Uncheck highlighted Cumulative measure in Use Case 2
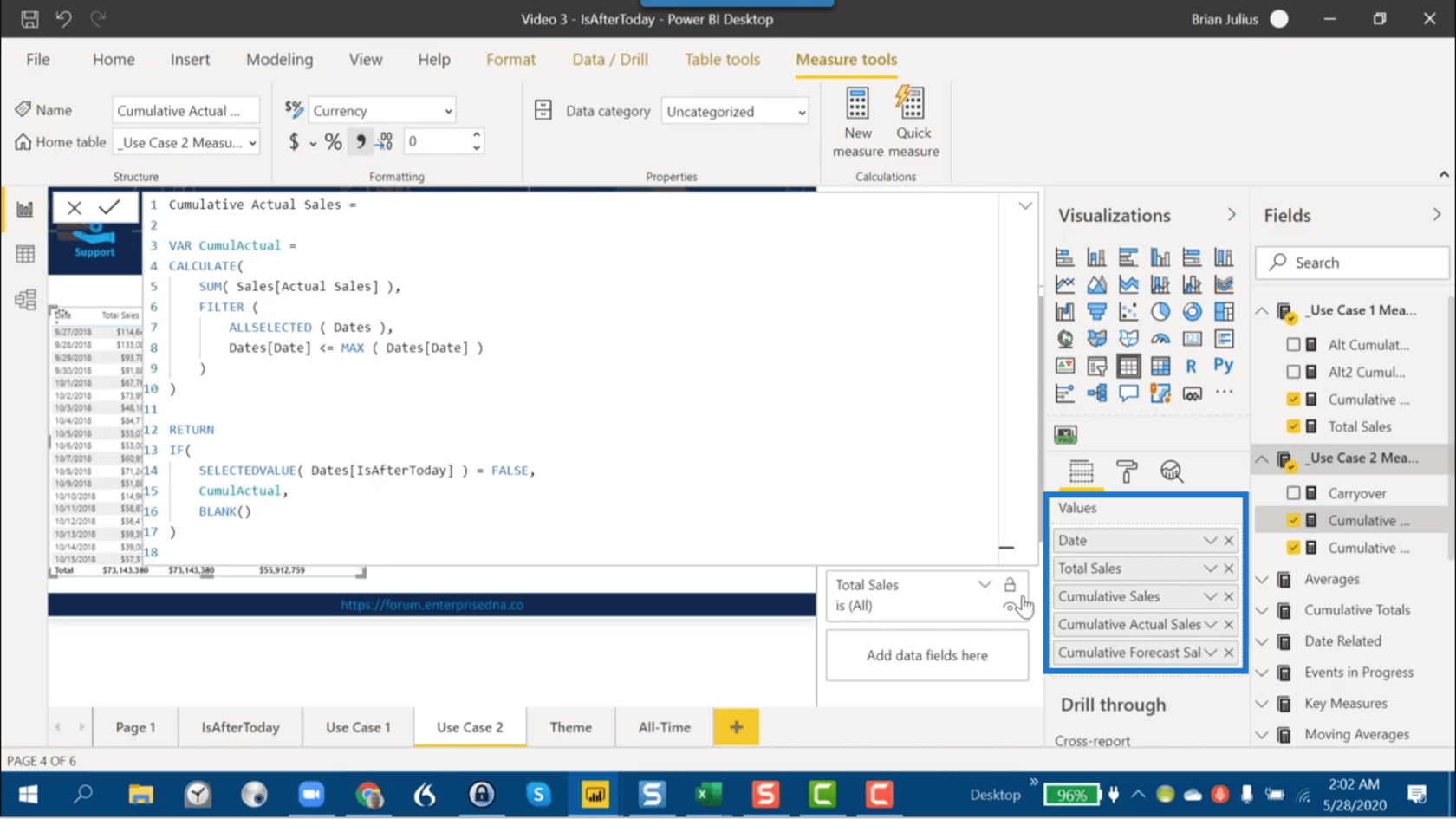 [x=1293, y=521]
